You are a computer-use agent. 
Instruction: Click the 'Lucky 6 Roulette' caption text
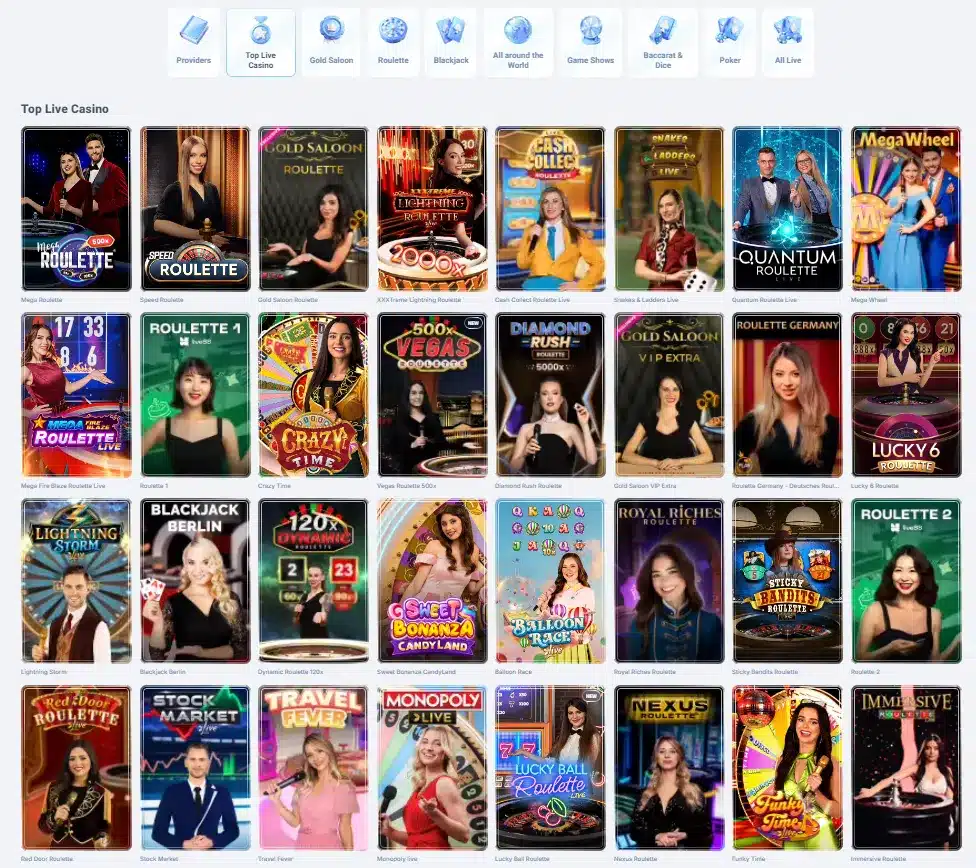click(x=875, y=486)
